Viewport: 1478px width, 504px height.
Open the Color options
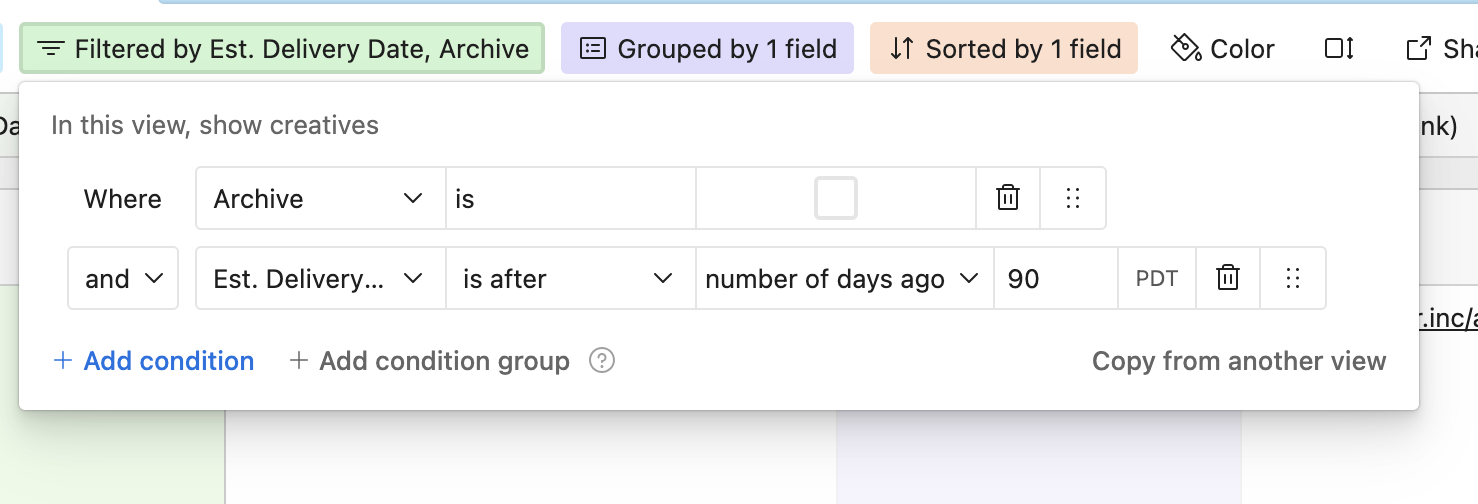coord(1223,48)
